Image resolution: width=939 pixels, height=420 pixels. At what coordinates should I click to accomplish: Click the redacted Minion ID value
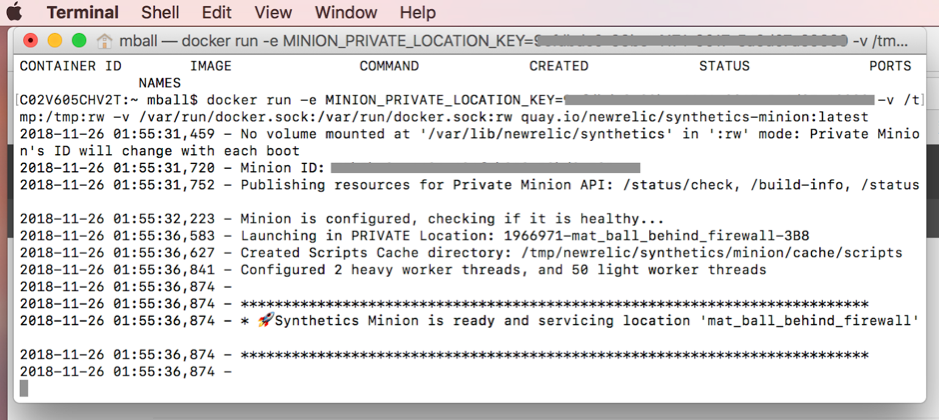click(485, 168)
